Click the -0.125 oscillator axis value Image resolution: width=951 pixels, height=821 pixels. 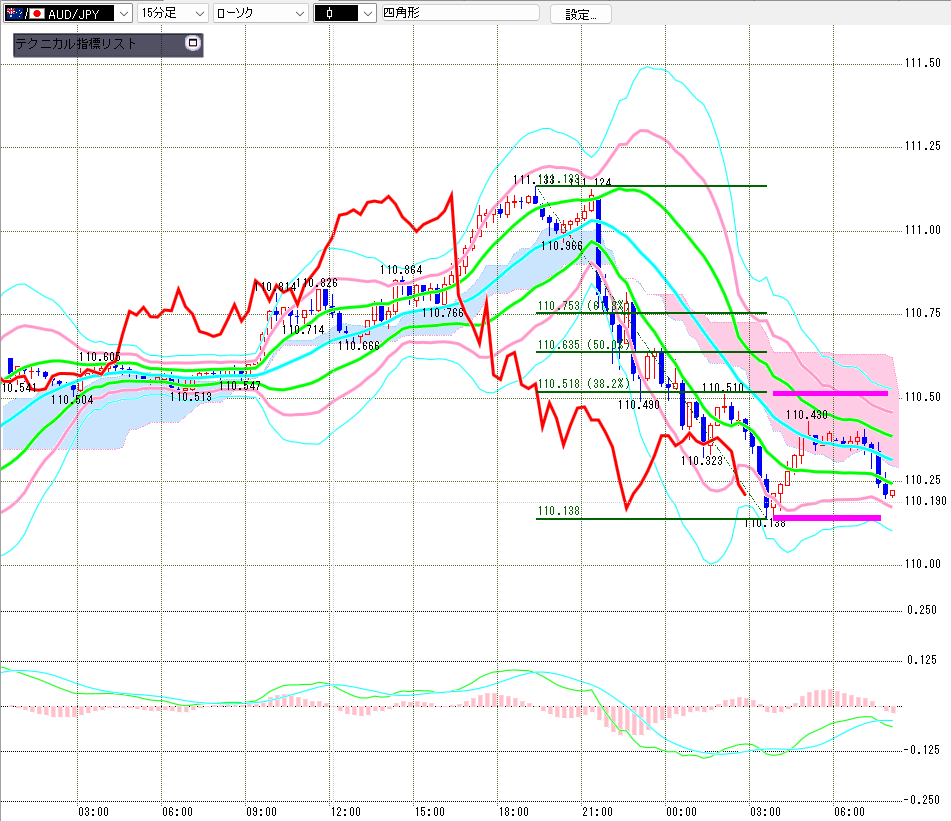click(921, 750)
